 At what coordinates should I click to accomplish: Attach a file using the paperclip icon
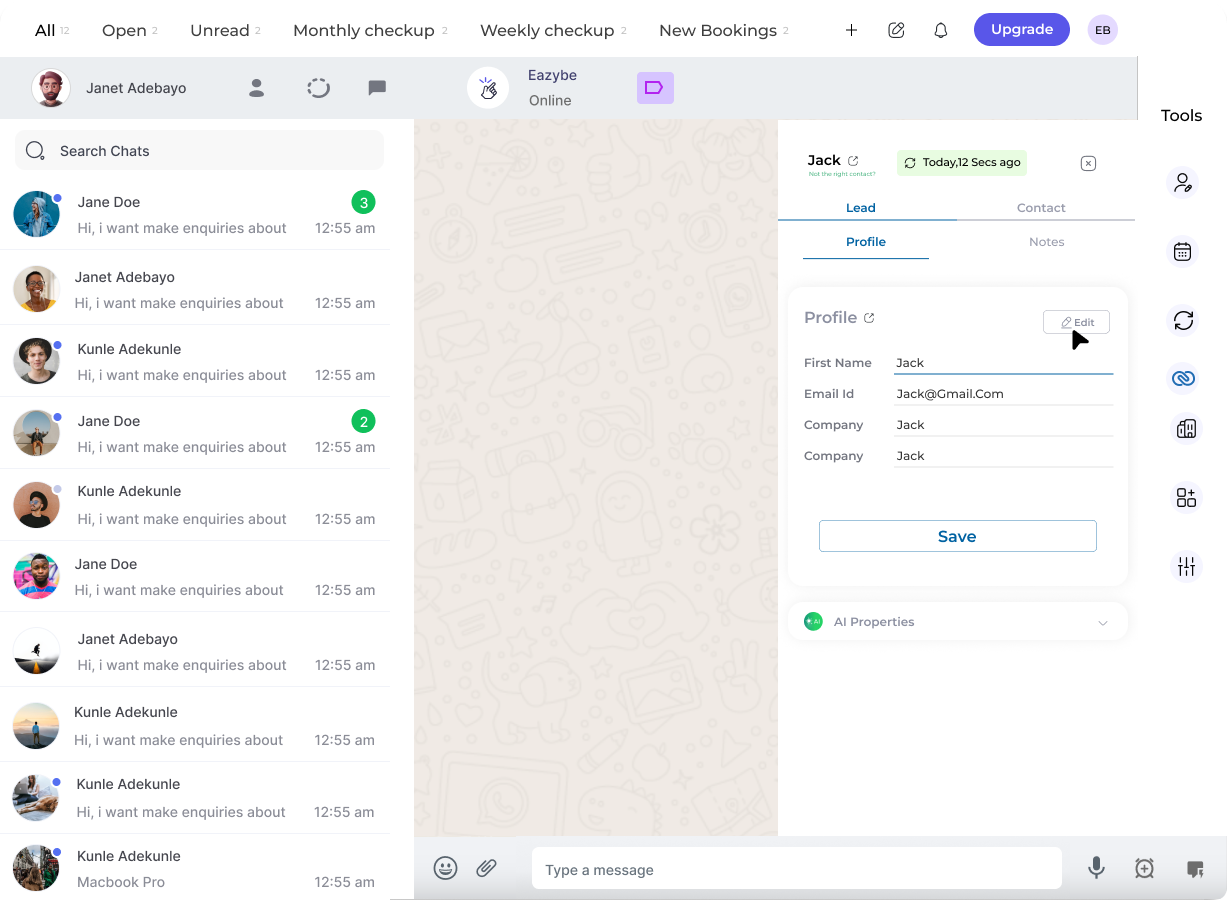[x=487, y=868]
